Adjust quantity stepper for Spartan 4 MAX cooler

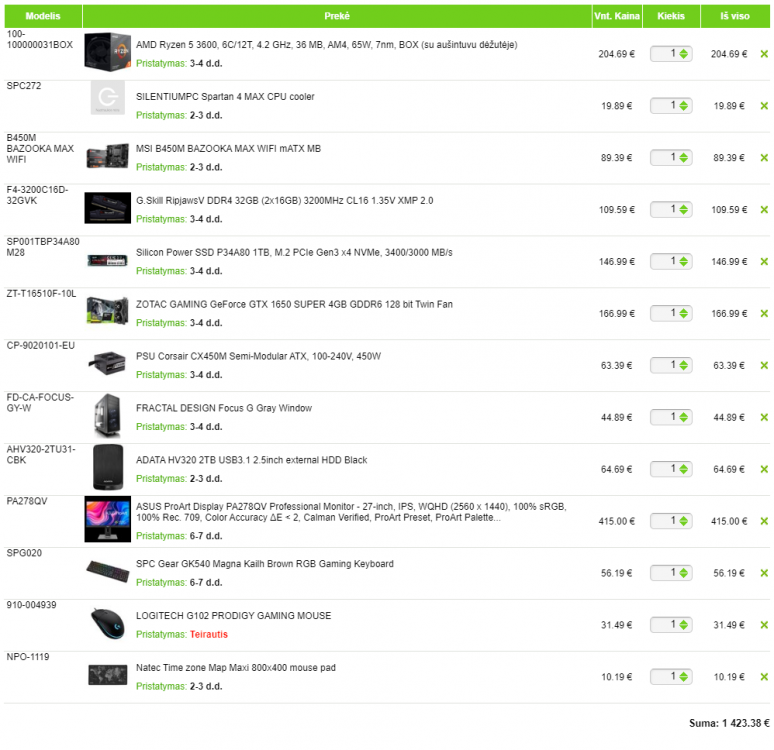coord(683,106)
